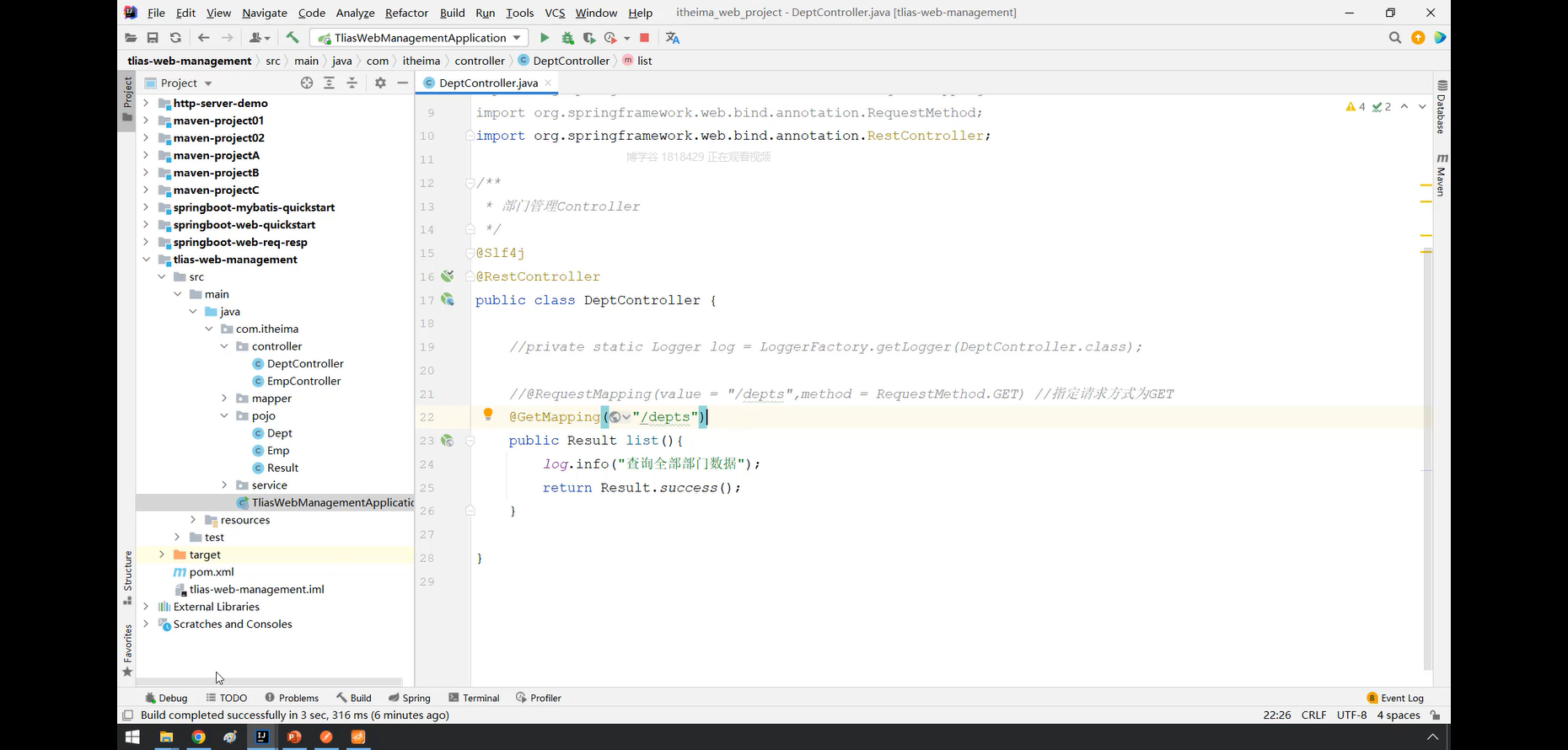Close the DeptController.java tab
The height and width of the screenshot is (750, 1568).
pyautogui.click(x=548, y=83)
